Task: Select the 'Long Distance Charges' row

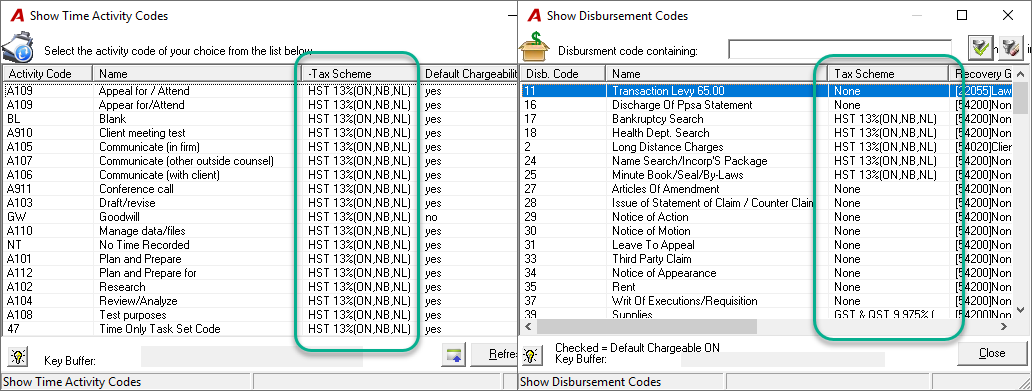Action: coord(767,147)
